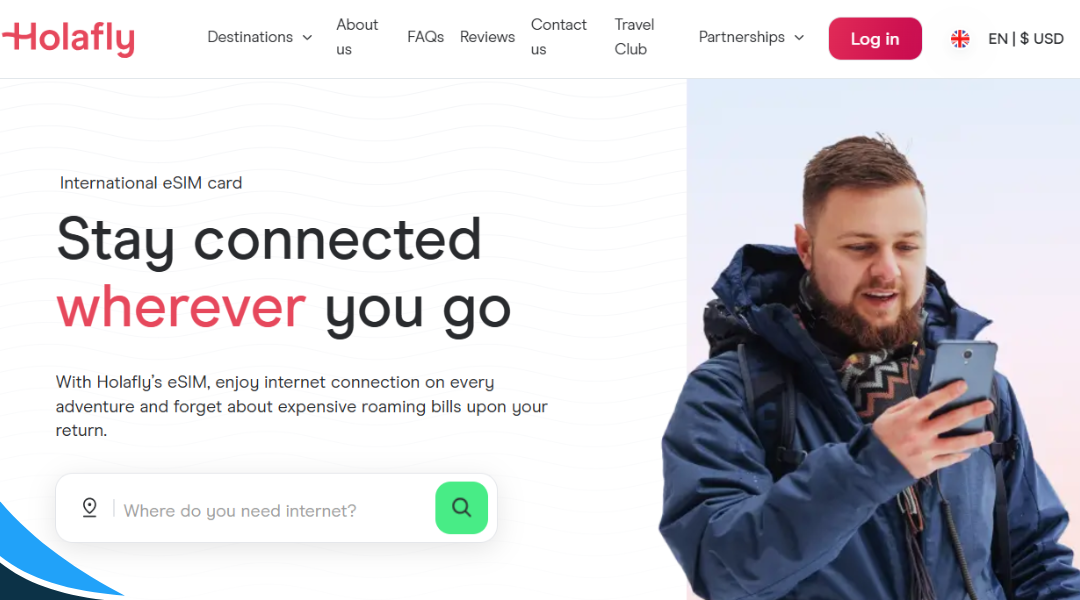Expand the Partnerships chevron arrow

tap(799, 37)
